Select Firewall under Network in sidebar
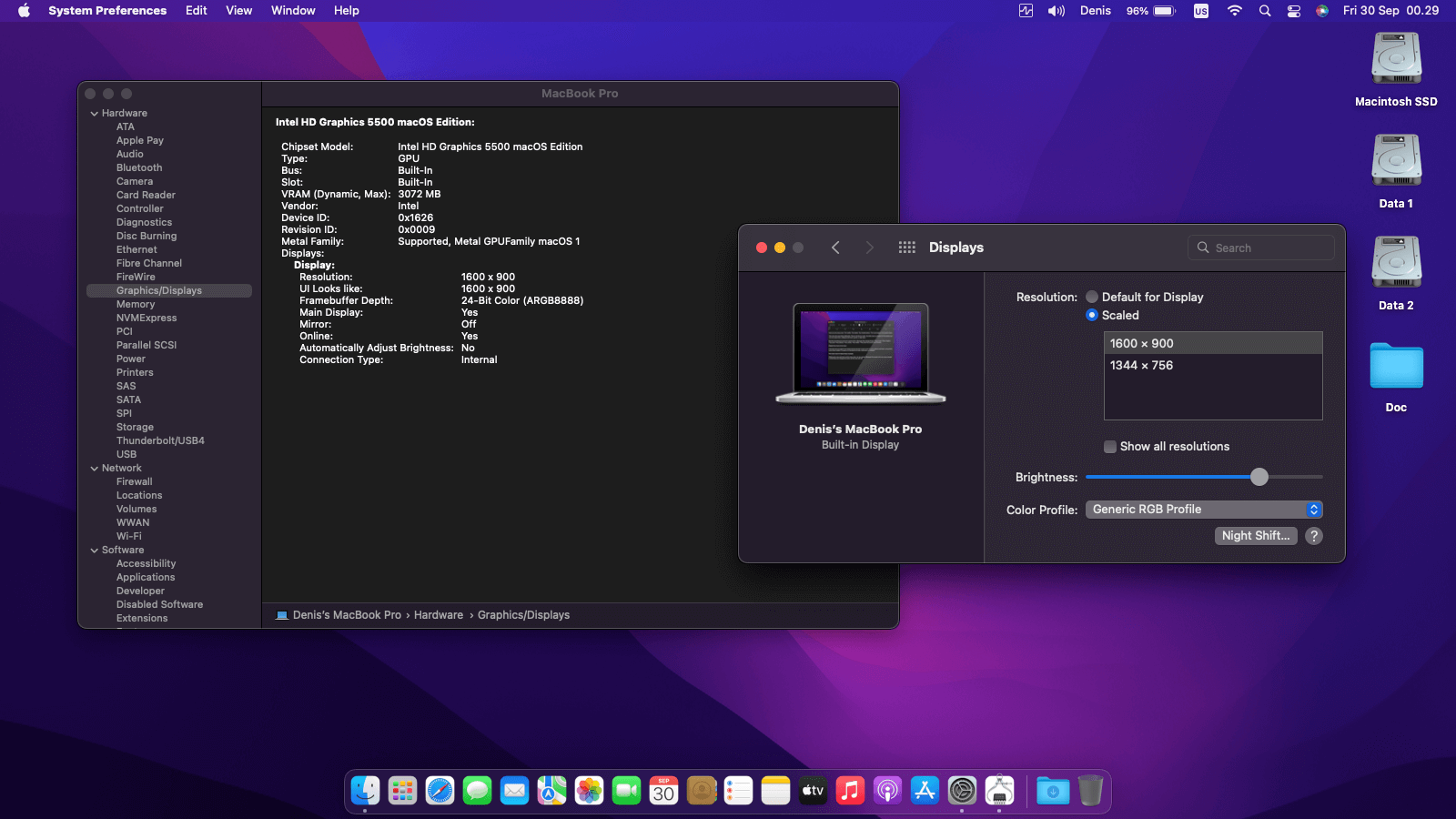Viewport: 1456px width, 819px height. [135, 481]
